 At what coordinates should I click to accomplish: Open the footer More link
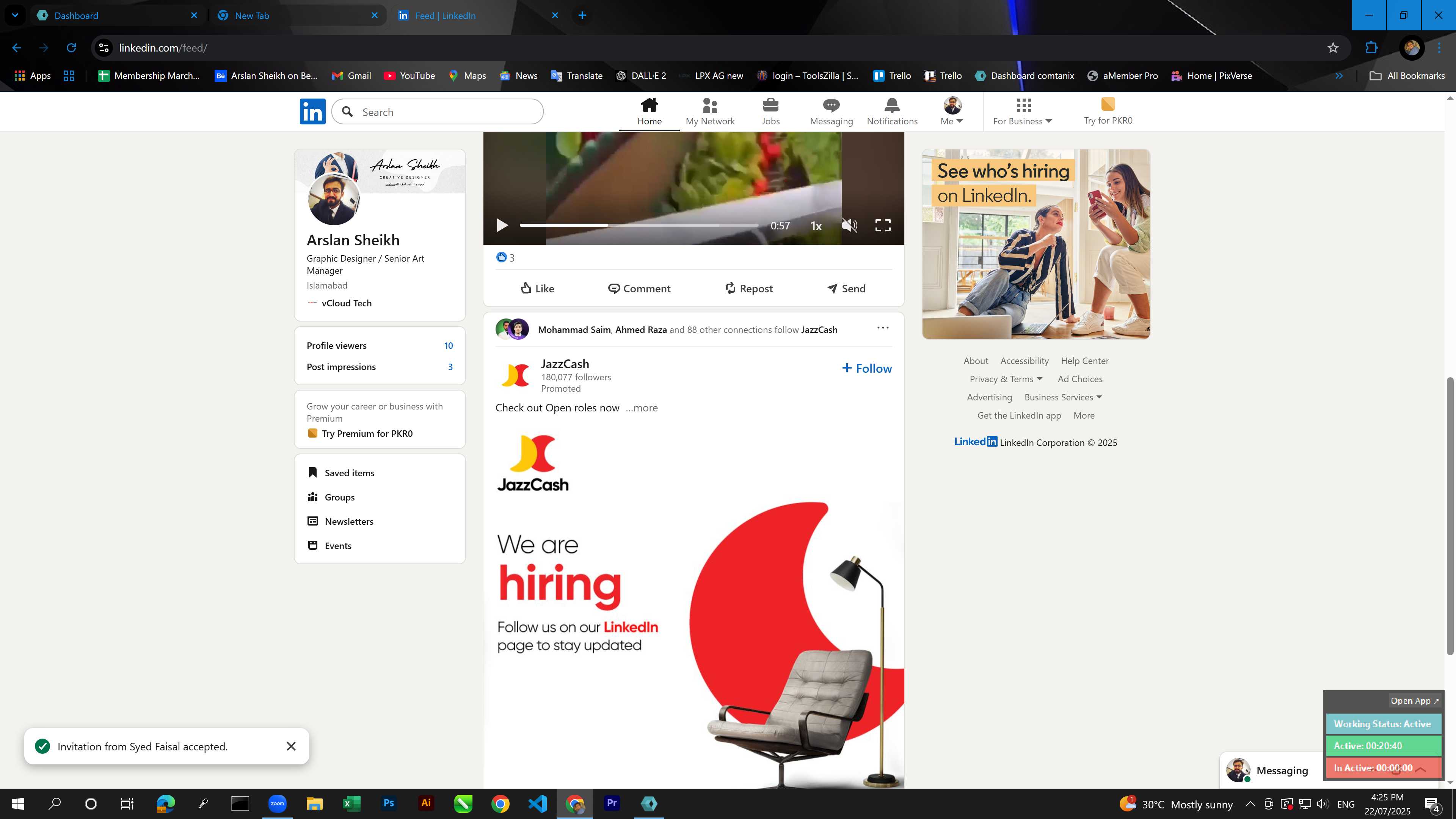pyautogui.click(x=1084, y=416)
